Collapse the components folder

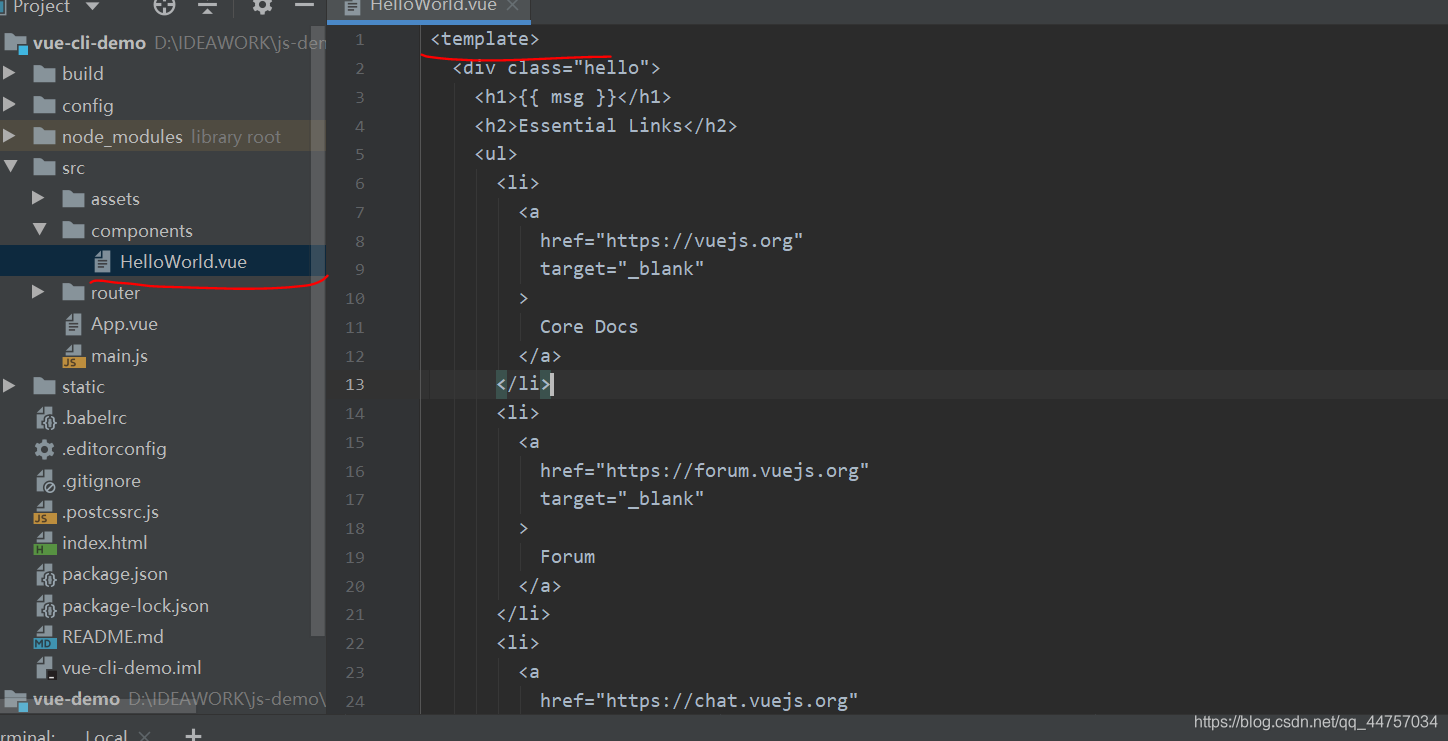(x=39, y=230)
